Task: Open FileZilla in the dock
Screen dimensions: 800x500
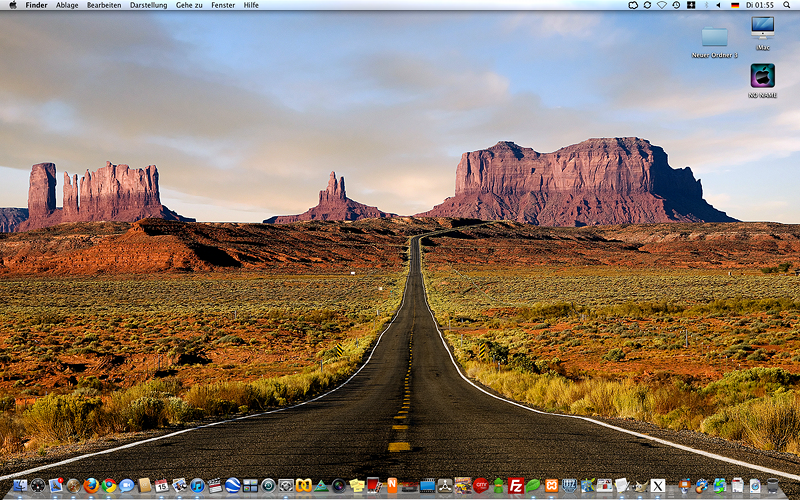Action: pyautogui.click(x=516, y=486)
